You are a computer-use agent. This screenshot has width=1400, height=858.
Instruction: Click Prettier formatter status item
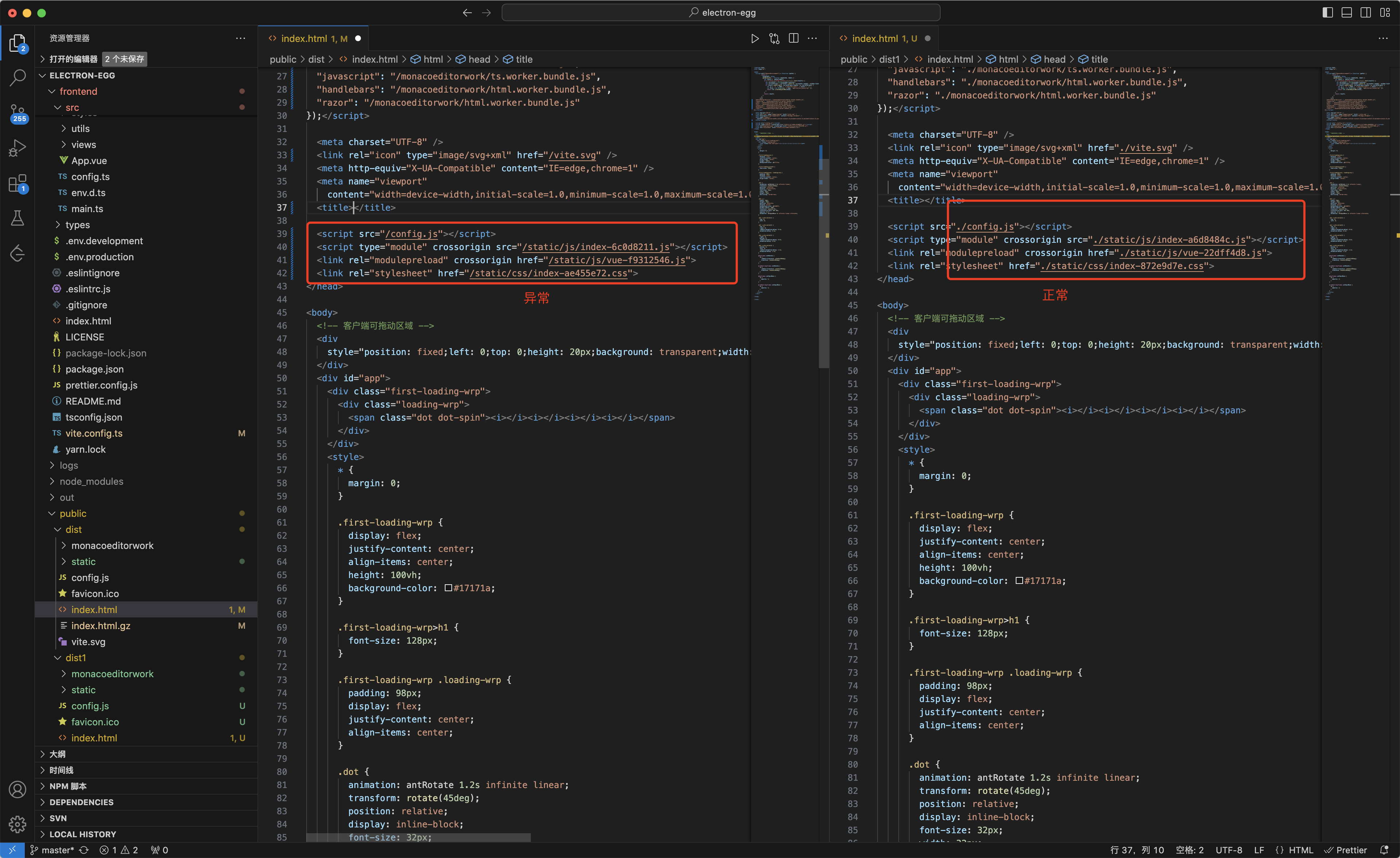point(1346,850)
